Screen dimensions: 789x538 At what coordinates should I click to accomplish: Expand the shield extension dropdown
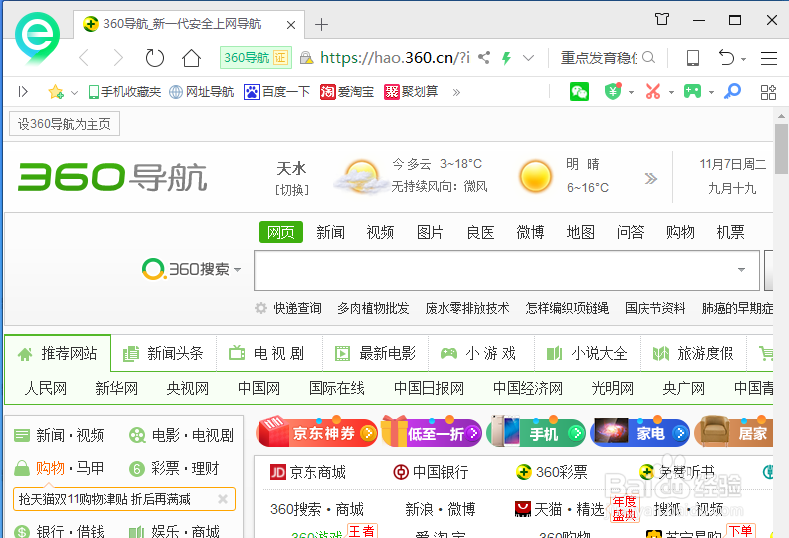[x=632, y=93]
